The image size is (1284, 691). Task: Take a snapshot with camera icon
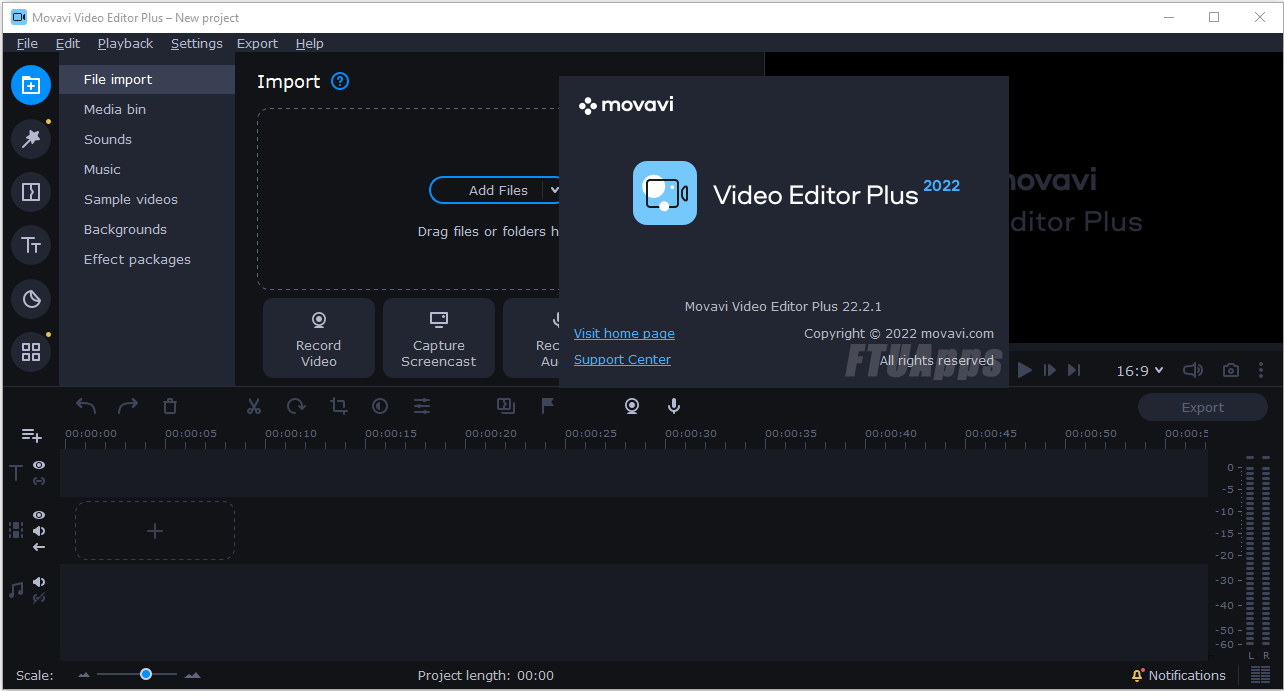pos(1231,370)
